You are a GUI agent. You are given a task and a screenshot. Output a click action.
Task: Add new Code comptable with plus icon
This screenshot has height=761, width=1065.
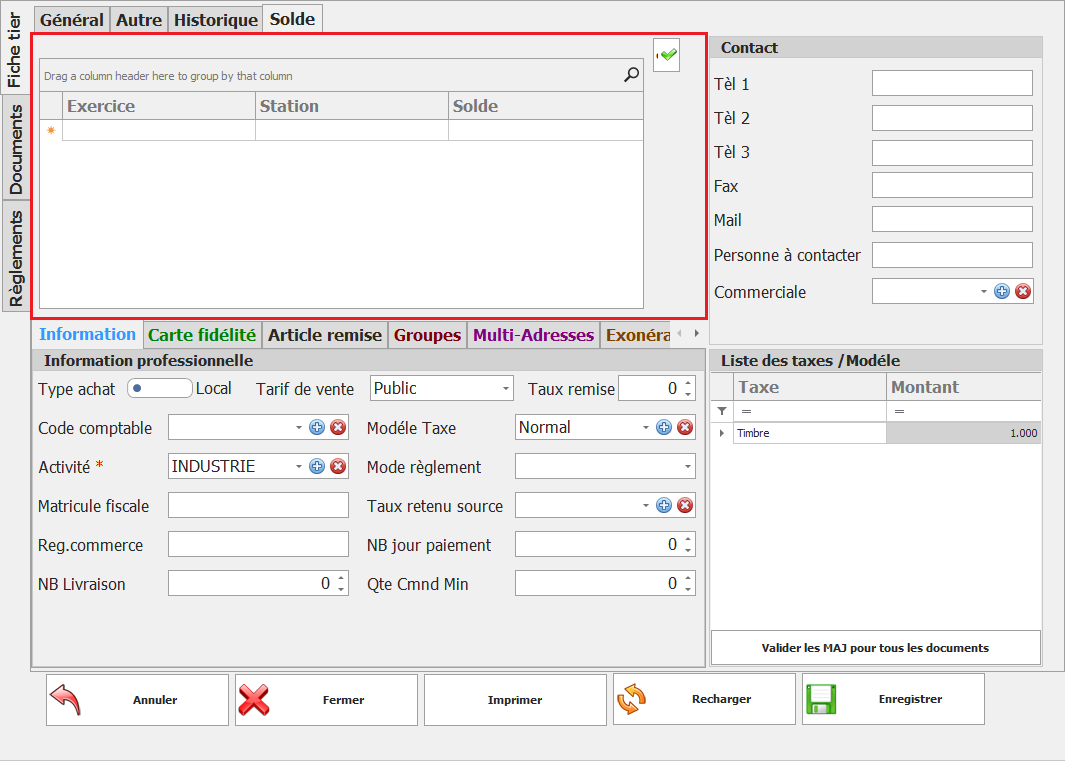point(317,428)
